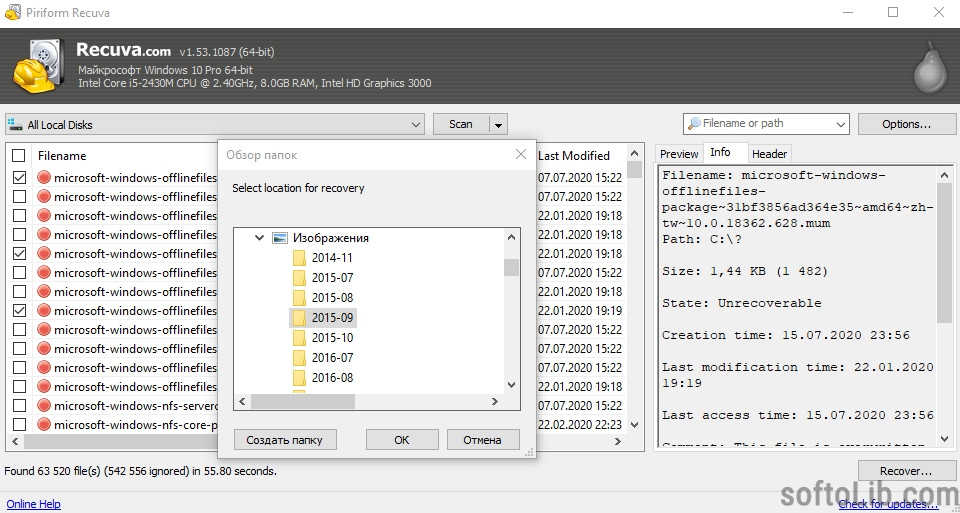Click the 2015-07 folder icon
The width and height of the screenshot is (960, 513).
[x=299, y=278]
